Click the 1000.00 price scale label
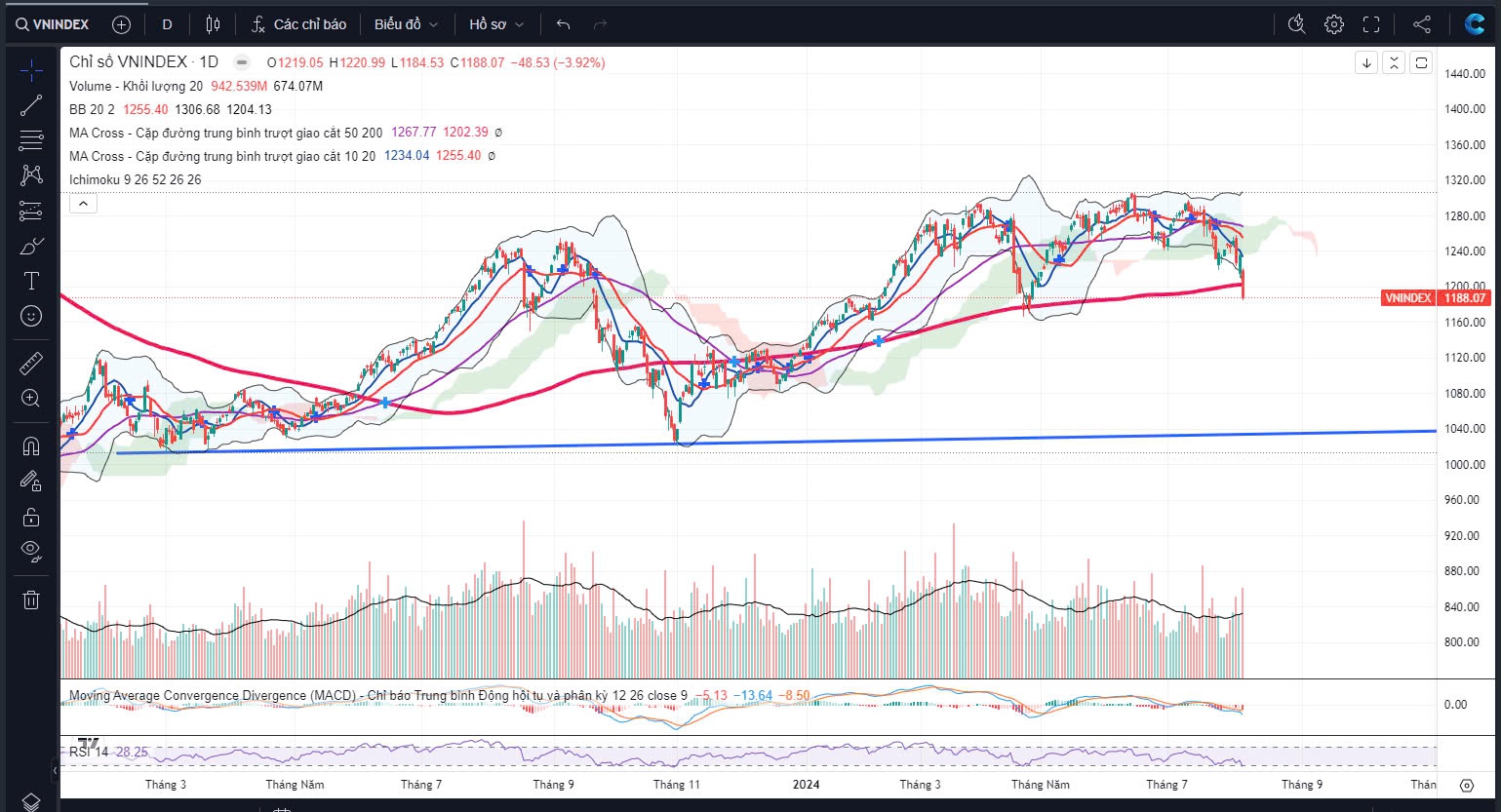The width and height of the screenshot is (1501, 812). click(1464, 464)
